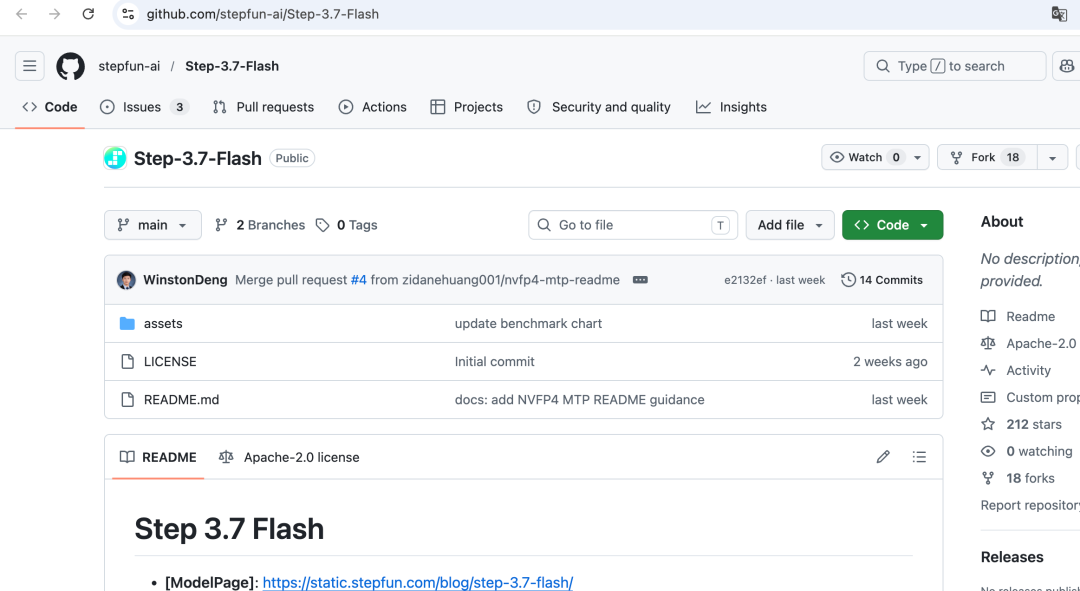The width and height of the screenshot is (1080, 591).
Task: Open the 14 Commits history
Action: (x=882, y=280)
